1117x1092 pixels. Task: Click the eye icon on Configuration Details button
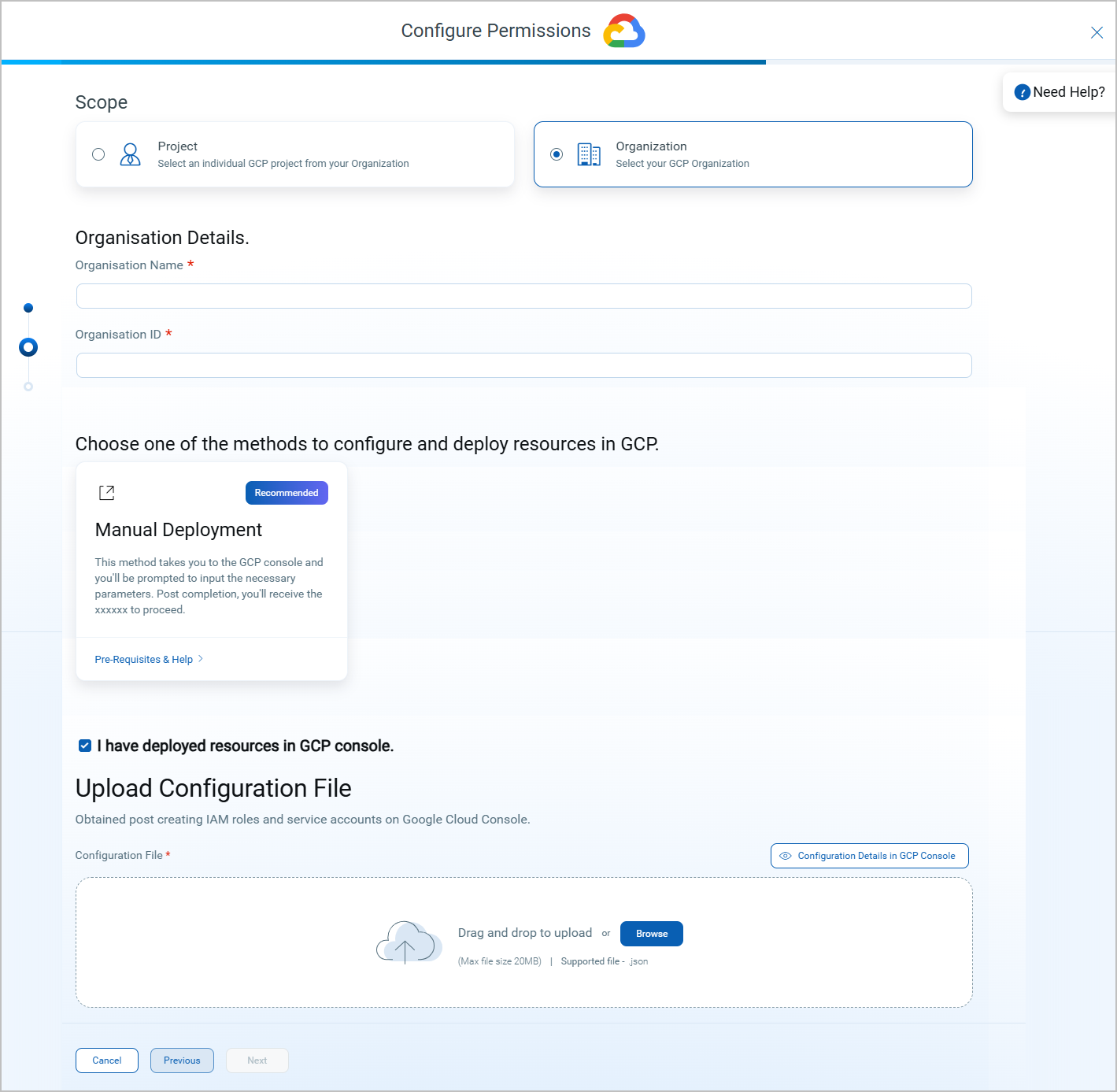[785, 856]
